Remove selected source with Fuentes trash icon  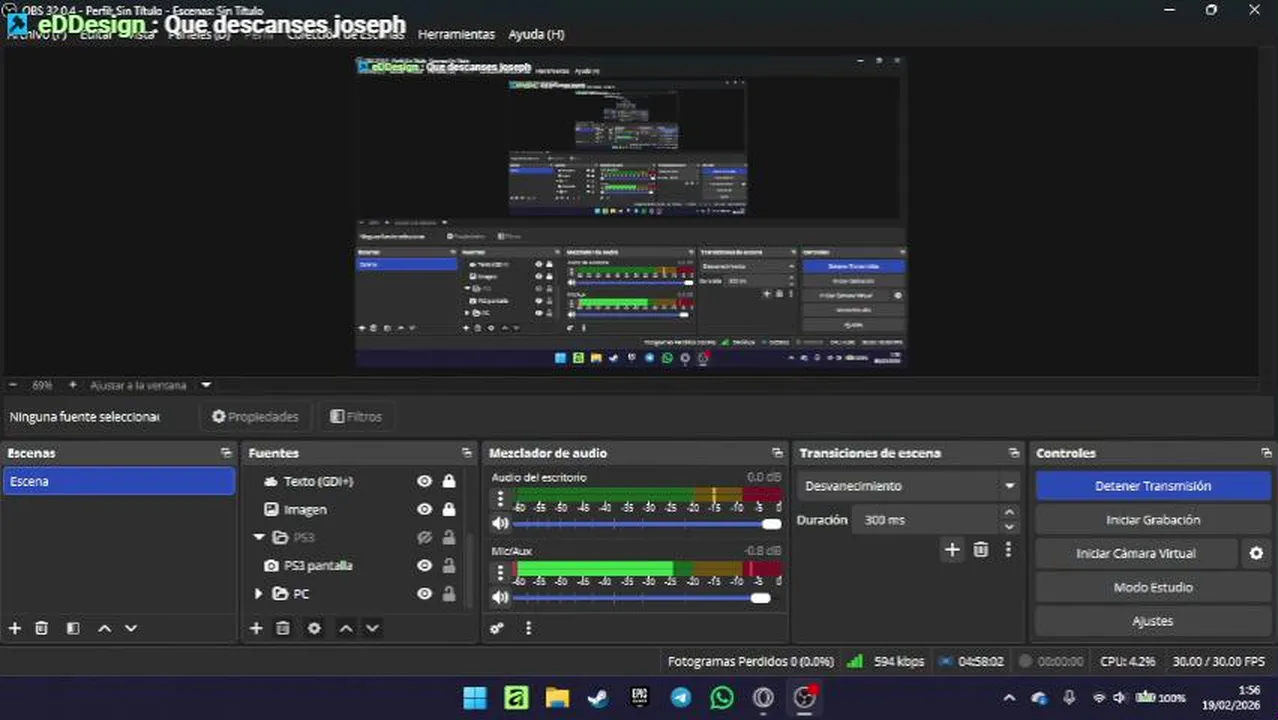(x=283, y=628)
